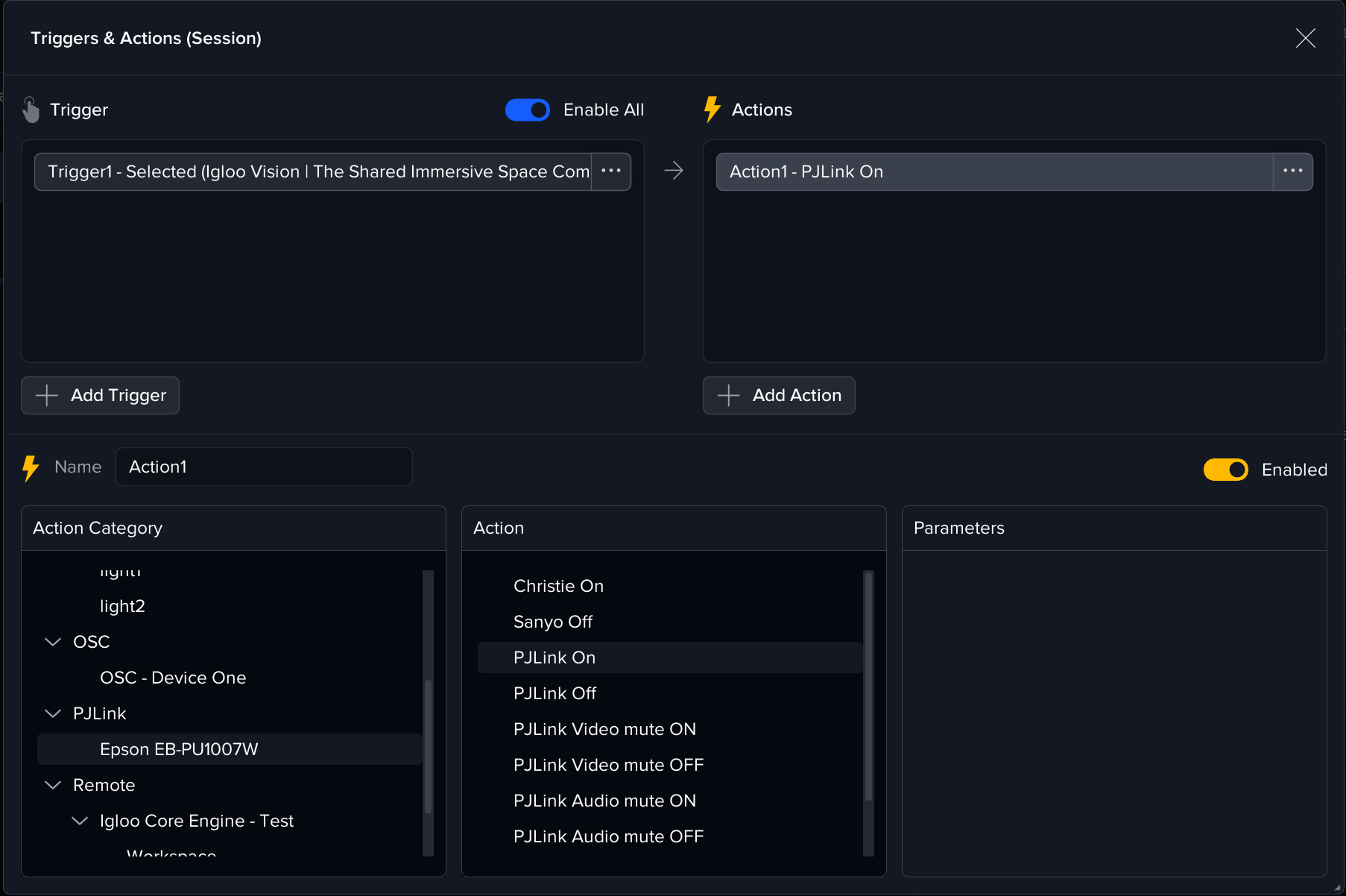
Task: Collapse the PJLink category chevron
Action: pos(53,713)
